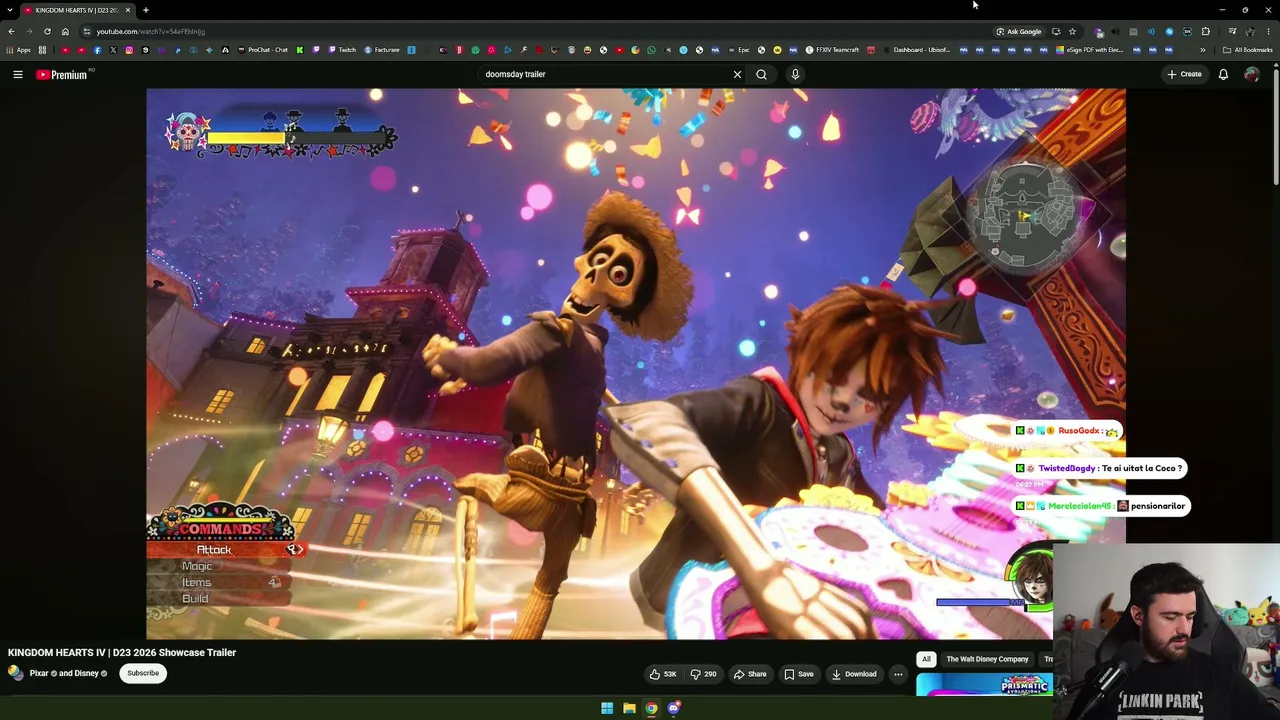This screenshot has width=1280, height=720.
Task: Open the Dashboard - Ubisoft bookmark
Action: [918, 50]
